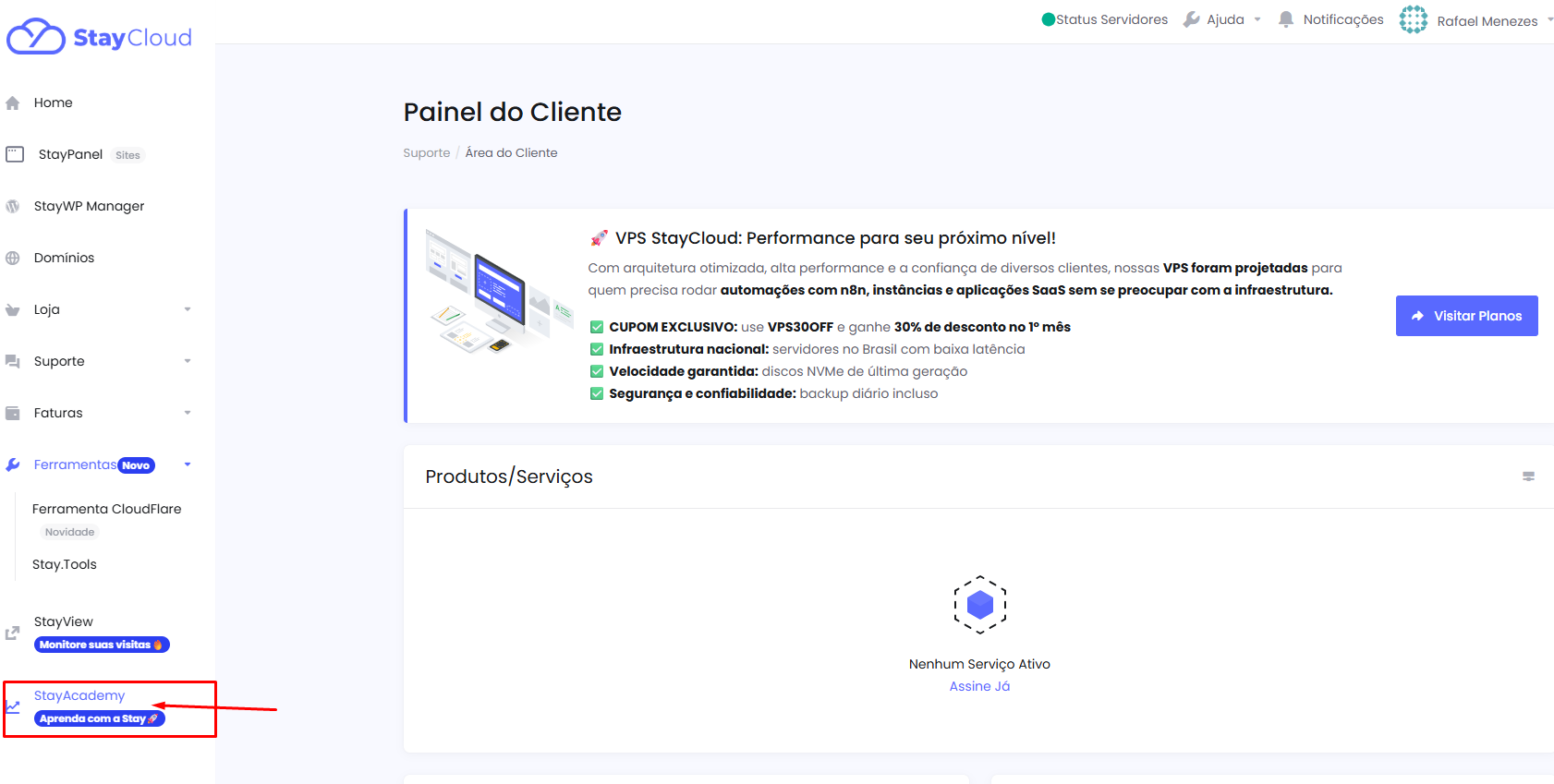Click the CUPOM EXCLUSIVO line text

840,327
